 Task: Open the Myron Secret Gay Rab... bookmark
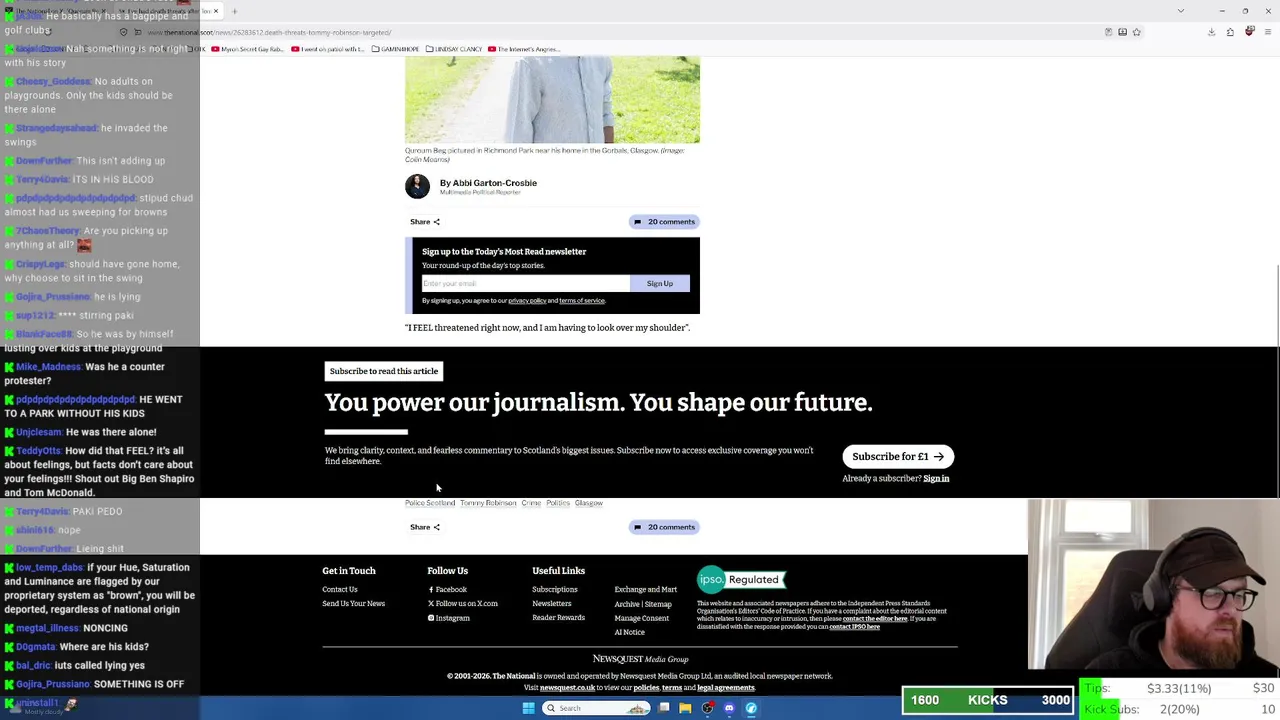coord(248,49)
